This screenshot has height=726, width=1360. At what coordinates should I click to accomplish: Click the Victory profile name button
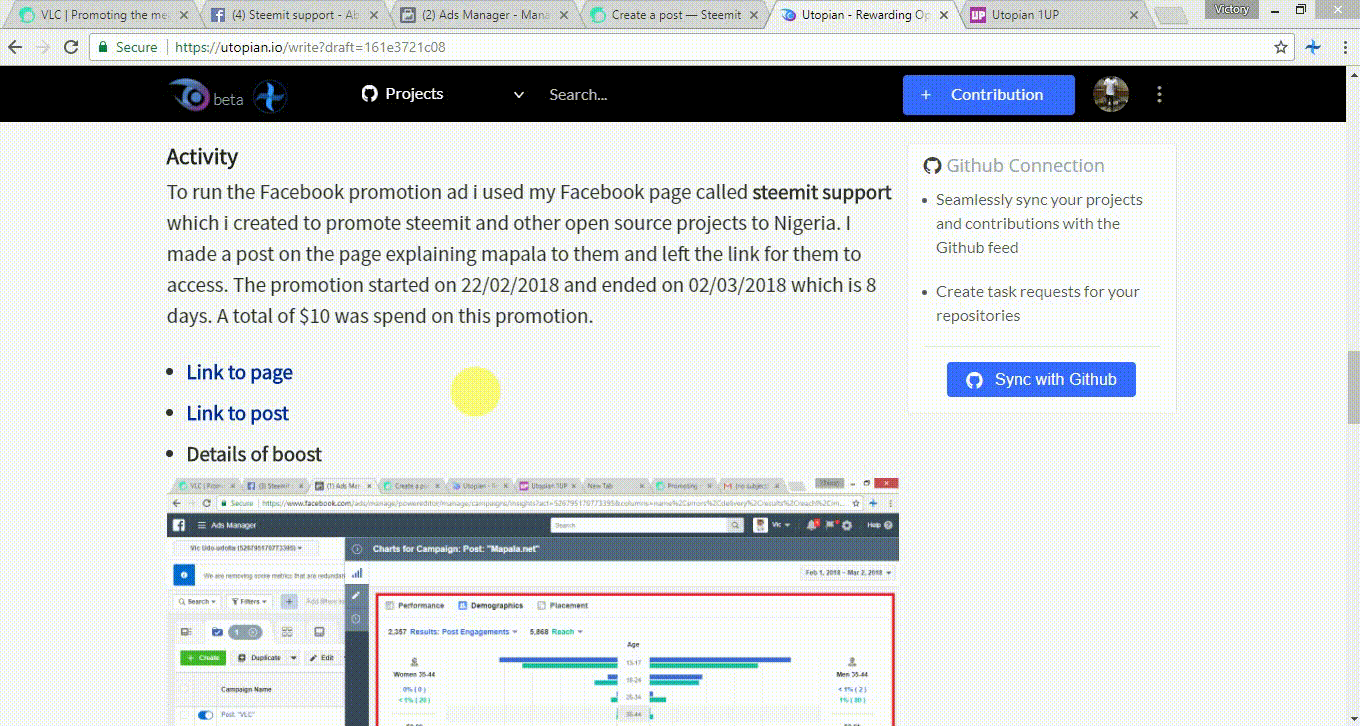click(1231, 9)
